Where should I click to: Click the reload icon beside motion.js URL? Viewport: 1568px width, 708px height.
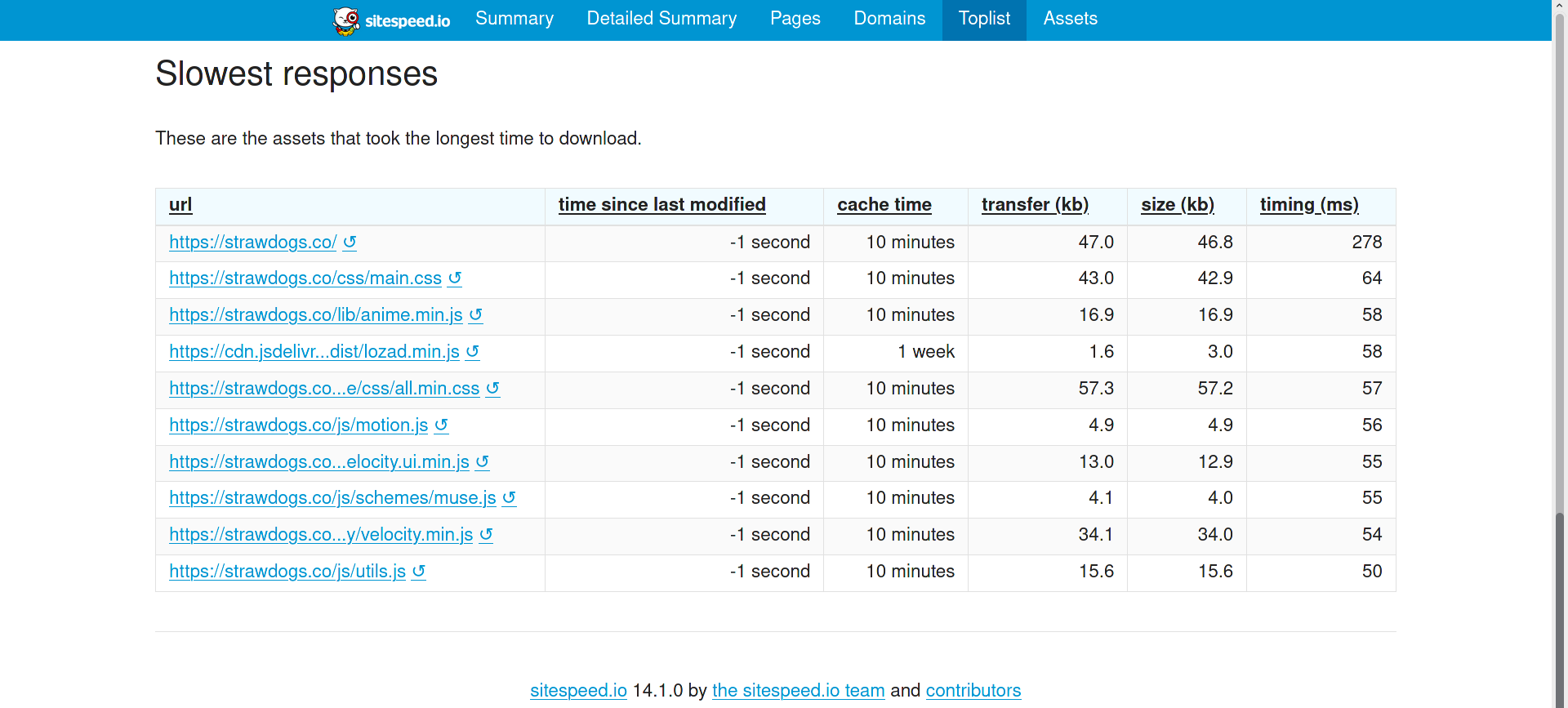tap(441, 425)
